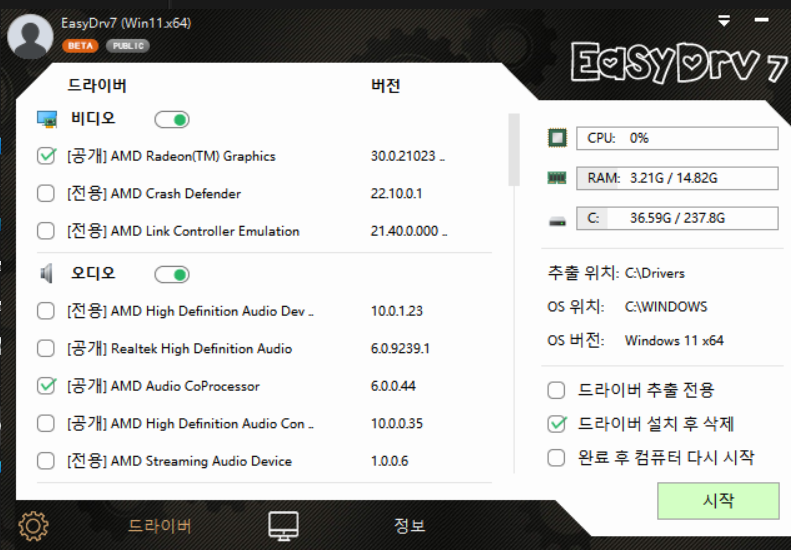The height and width of the screenshot is (550, 791).
Task: Check AMD High Definition Audio Dev driver
Action: click(46, 311)
